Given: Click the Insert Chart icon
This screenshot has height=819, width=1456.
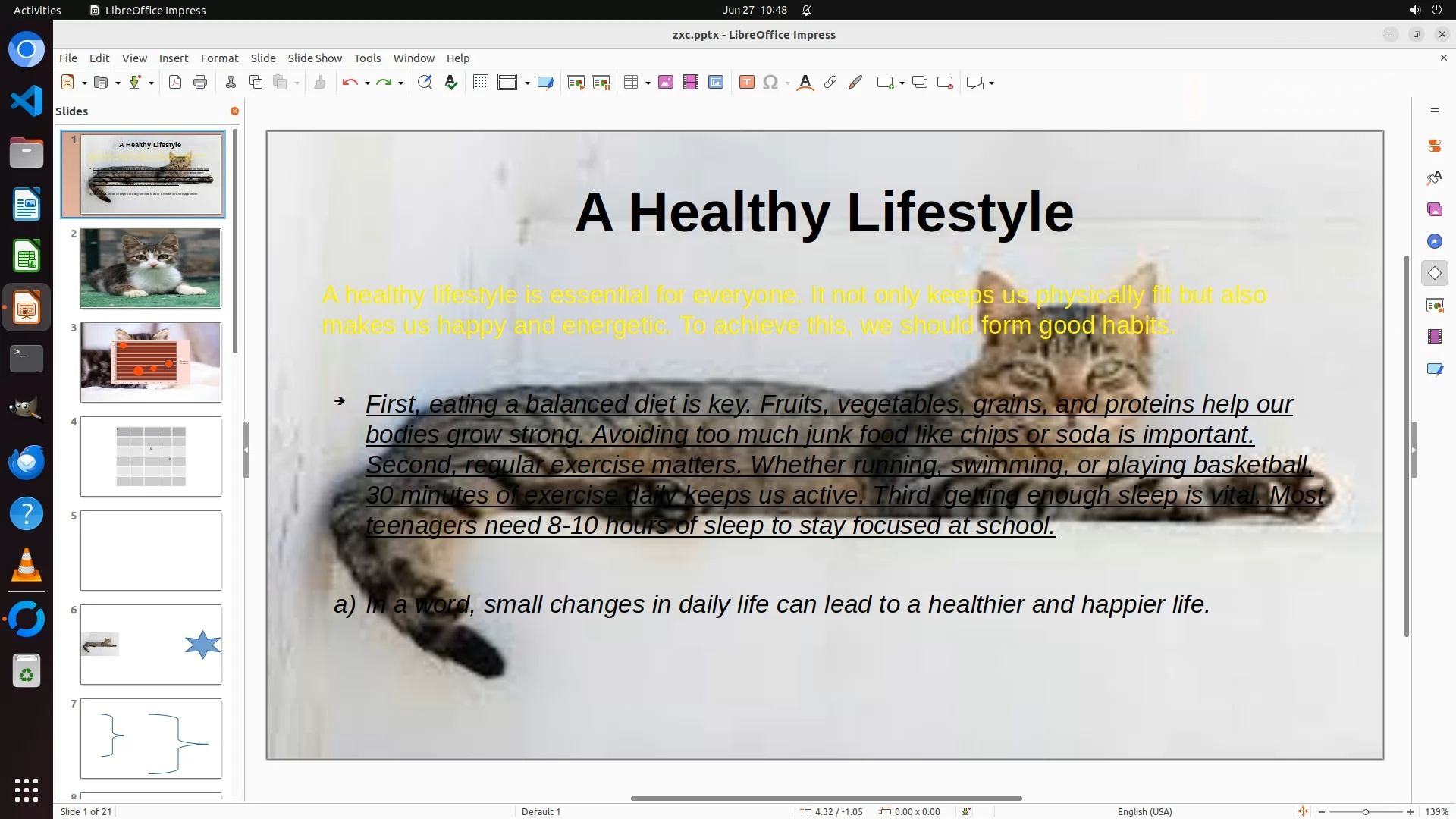Looking at the screenshot, I should point(716,83).
